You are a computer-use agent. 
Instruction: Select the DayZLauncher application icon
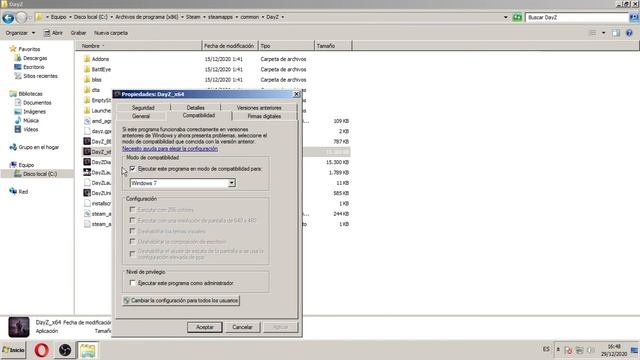pos(87,172)
